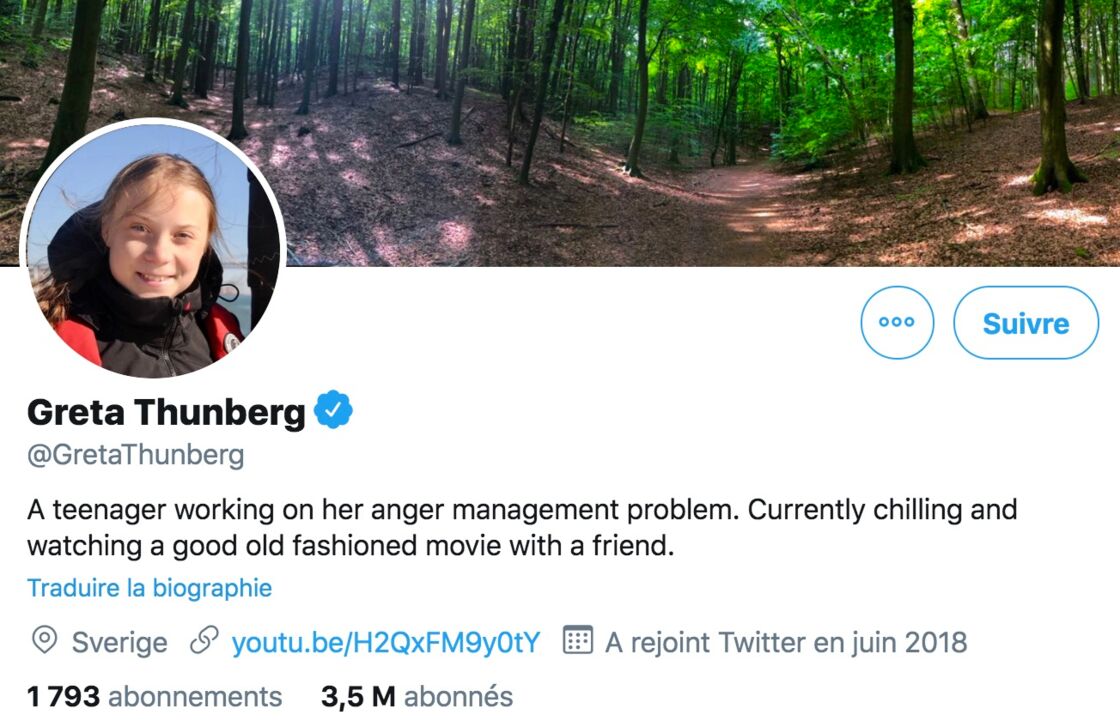The image size is (1120, 727).
Task: Click the Sverige location text
Action: pyautogui.click(x=119, y=643)
